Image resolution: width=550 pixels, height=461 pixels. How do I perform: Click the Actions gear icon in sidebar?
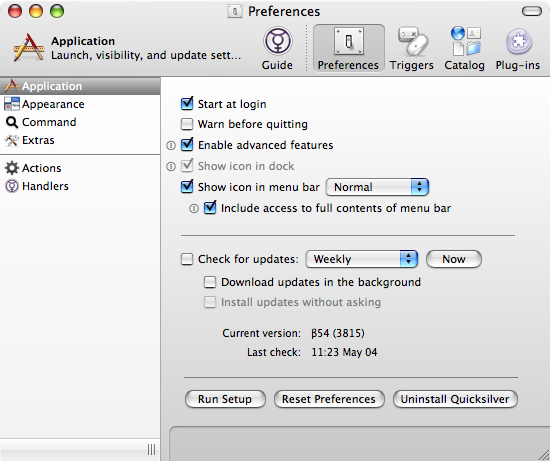[12, 168]
